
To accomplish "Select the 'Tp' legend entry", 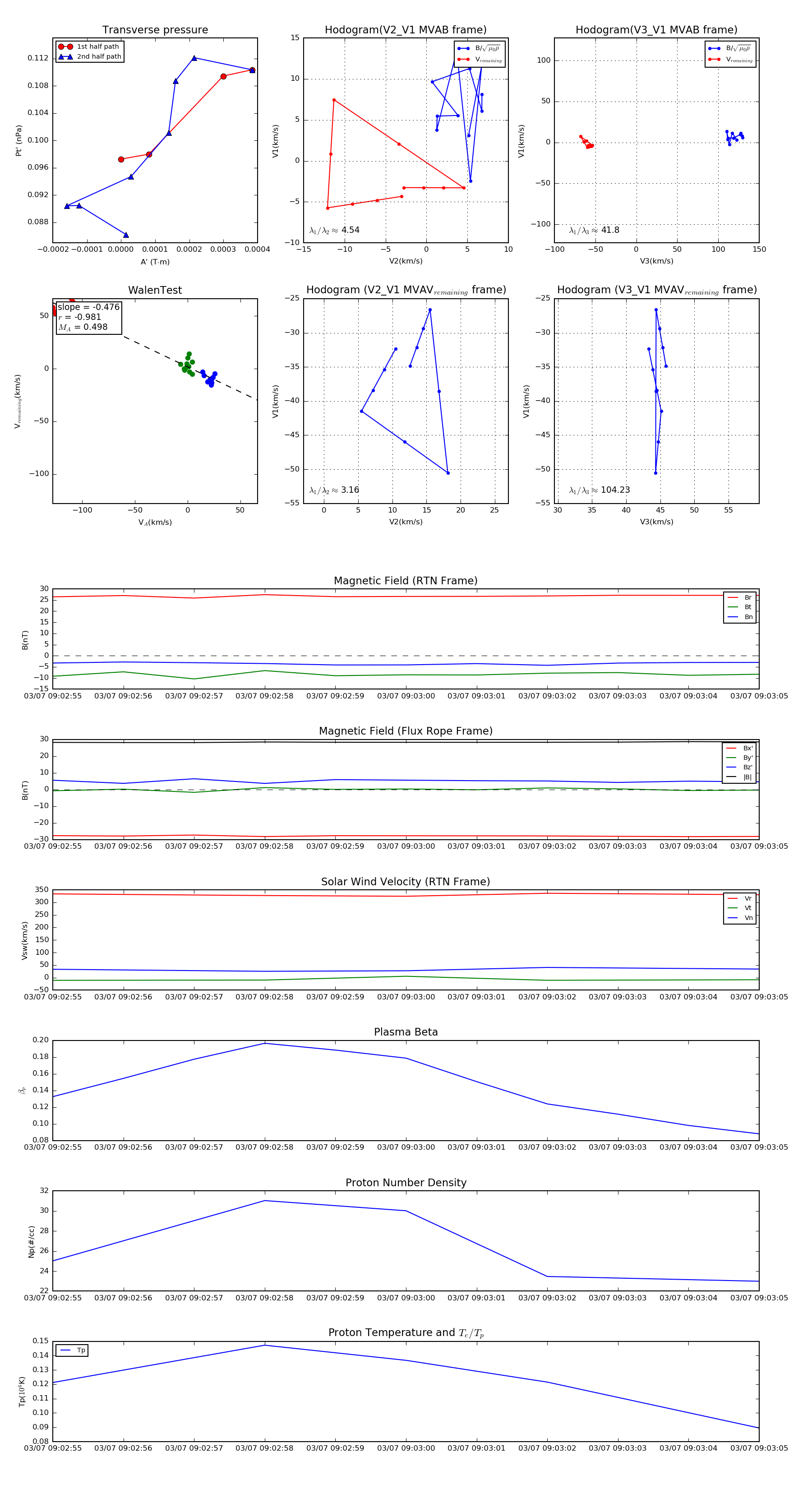I will (x=73, y=1350).
